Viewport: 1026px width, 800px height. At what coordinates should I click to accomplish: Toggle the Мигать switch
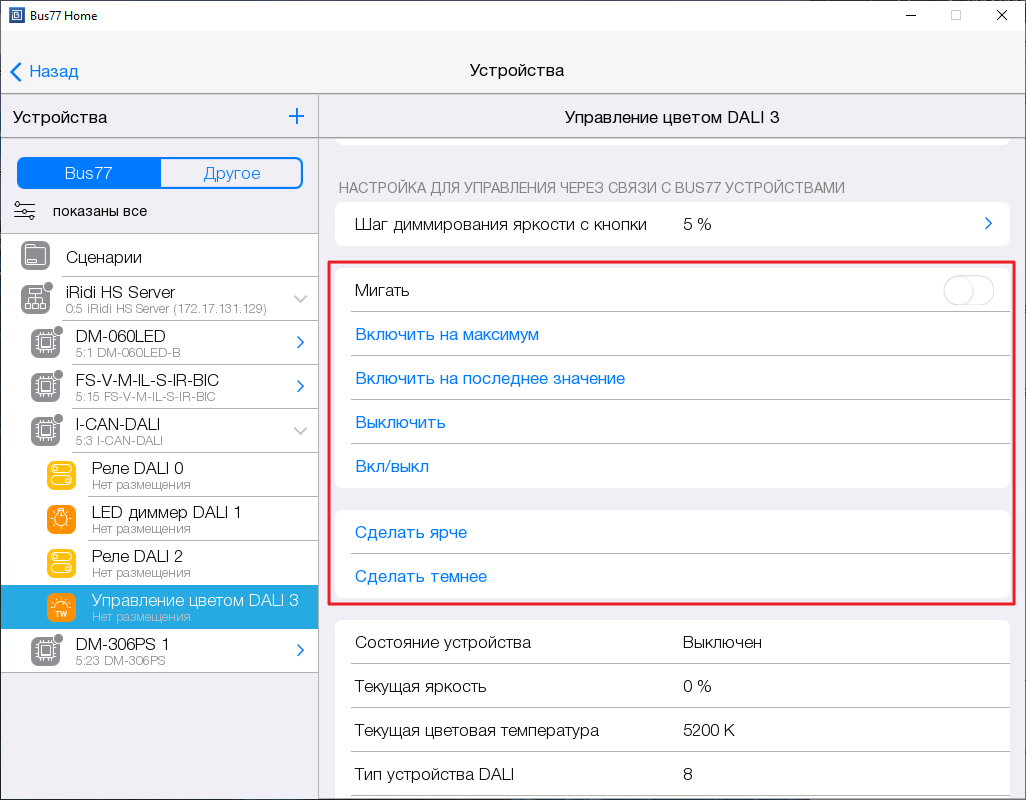click(x=968, y=291)
